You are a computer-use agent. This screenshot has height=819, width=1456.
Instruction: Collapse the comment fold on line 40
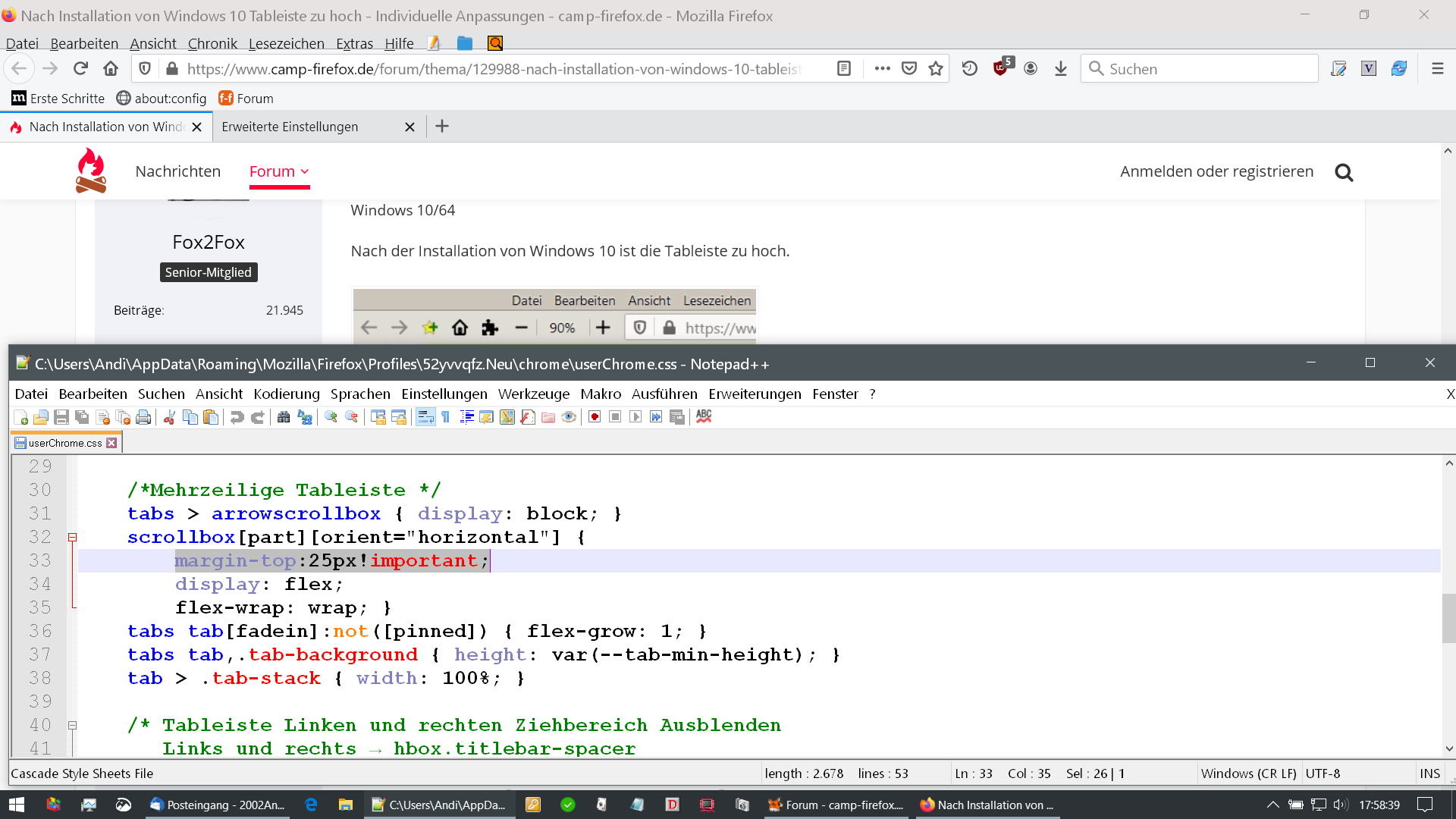(x=73, y=725)
